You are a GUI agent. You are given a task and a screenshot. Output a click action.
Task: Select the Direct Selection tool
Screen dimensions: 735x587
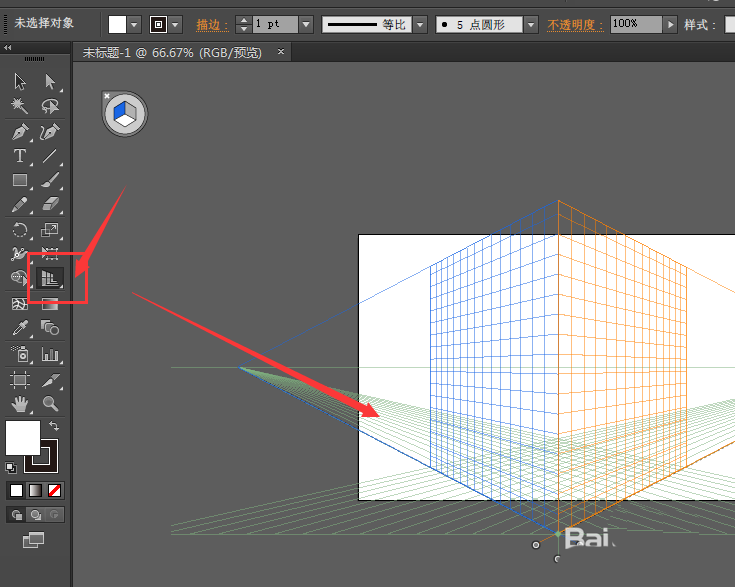pos(50,82)
